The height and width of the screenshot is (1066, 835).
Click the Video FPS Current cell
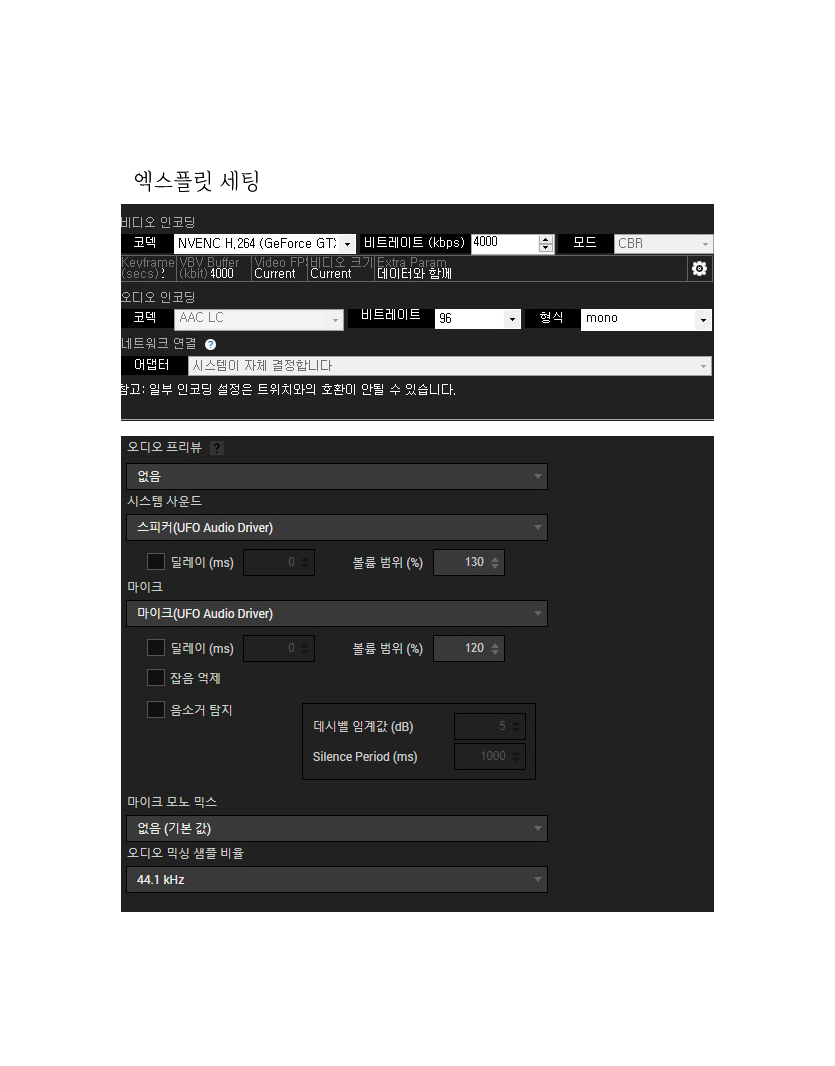pyautogui.click(x=279, y=268)
